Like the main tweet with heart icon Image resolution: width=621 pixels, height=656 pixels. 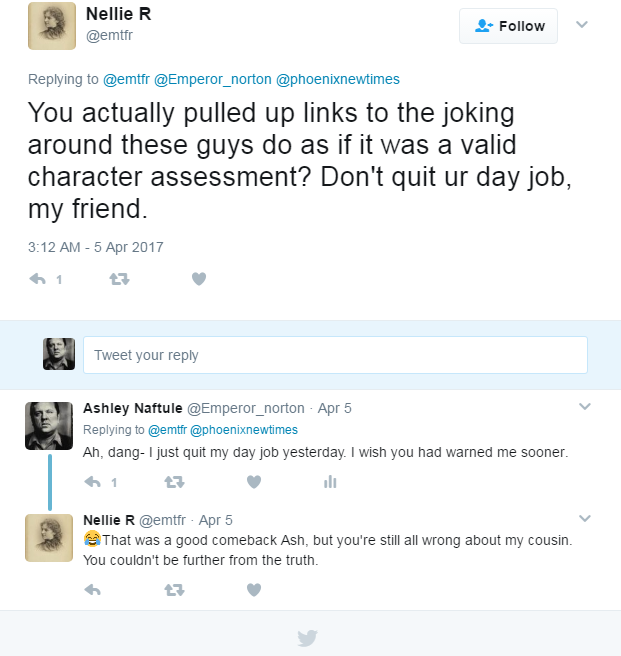198,280
